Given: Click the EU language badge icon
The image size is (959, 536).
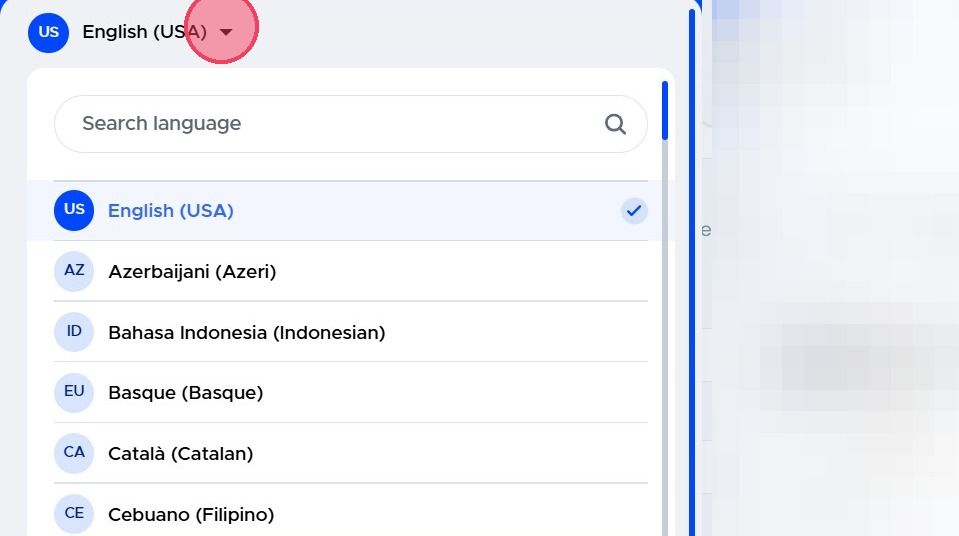Looking at the screenshot, I should tap(74, 392).
